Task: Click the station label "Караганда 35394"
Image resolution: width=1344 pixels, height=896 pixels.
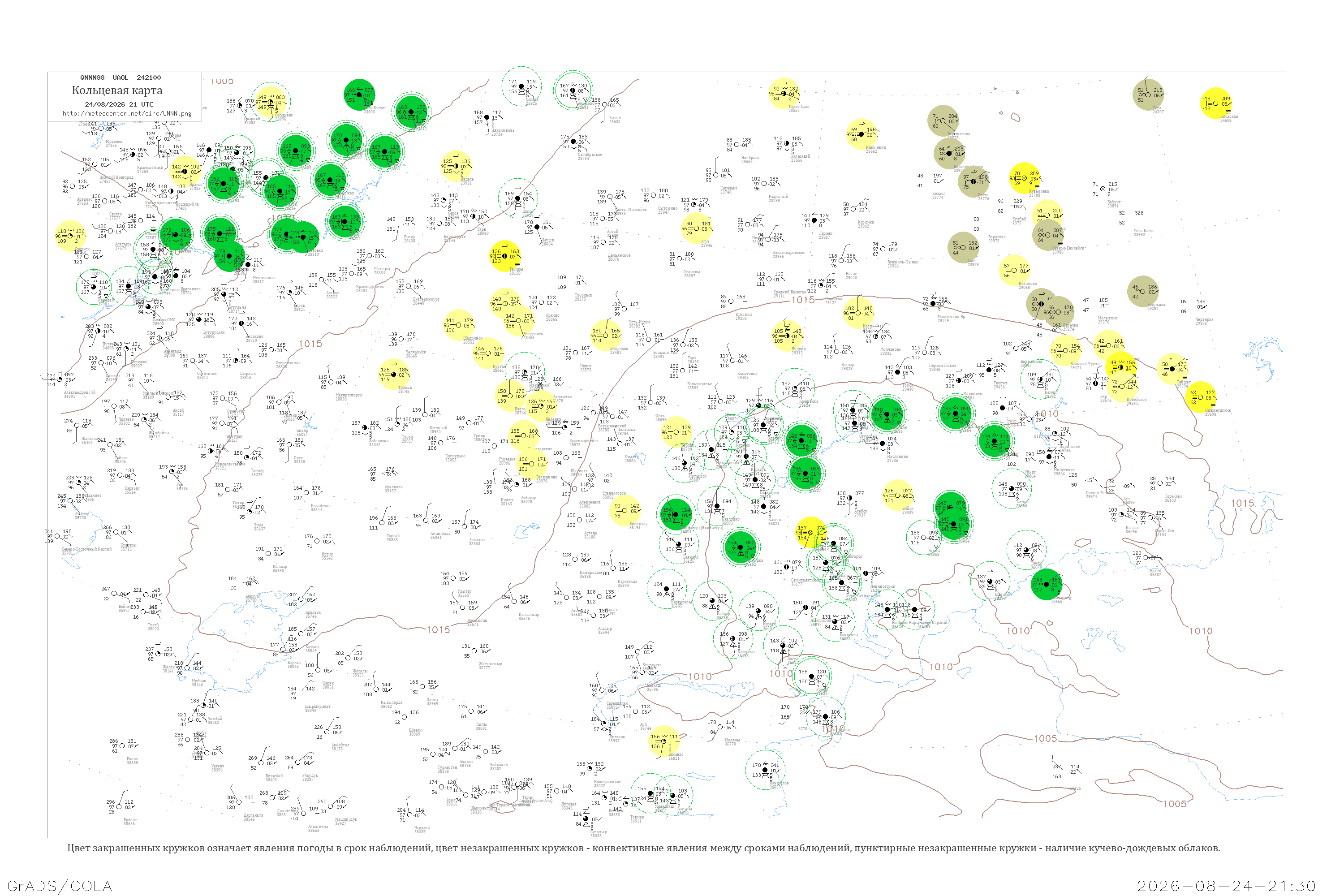Action: pyautogui.click(x=627, y=583)
